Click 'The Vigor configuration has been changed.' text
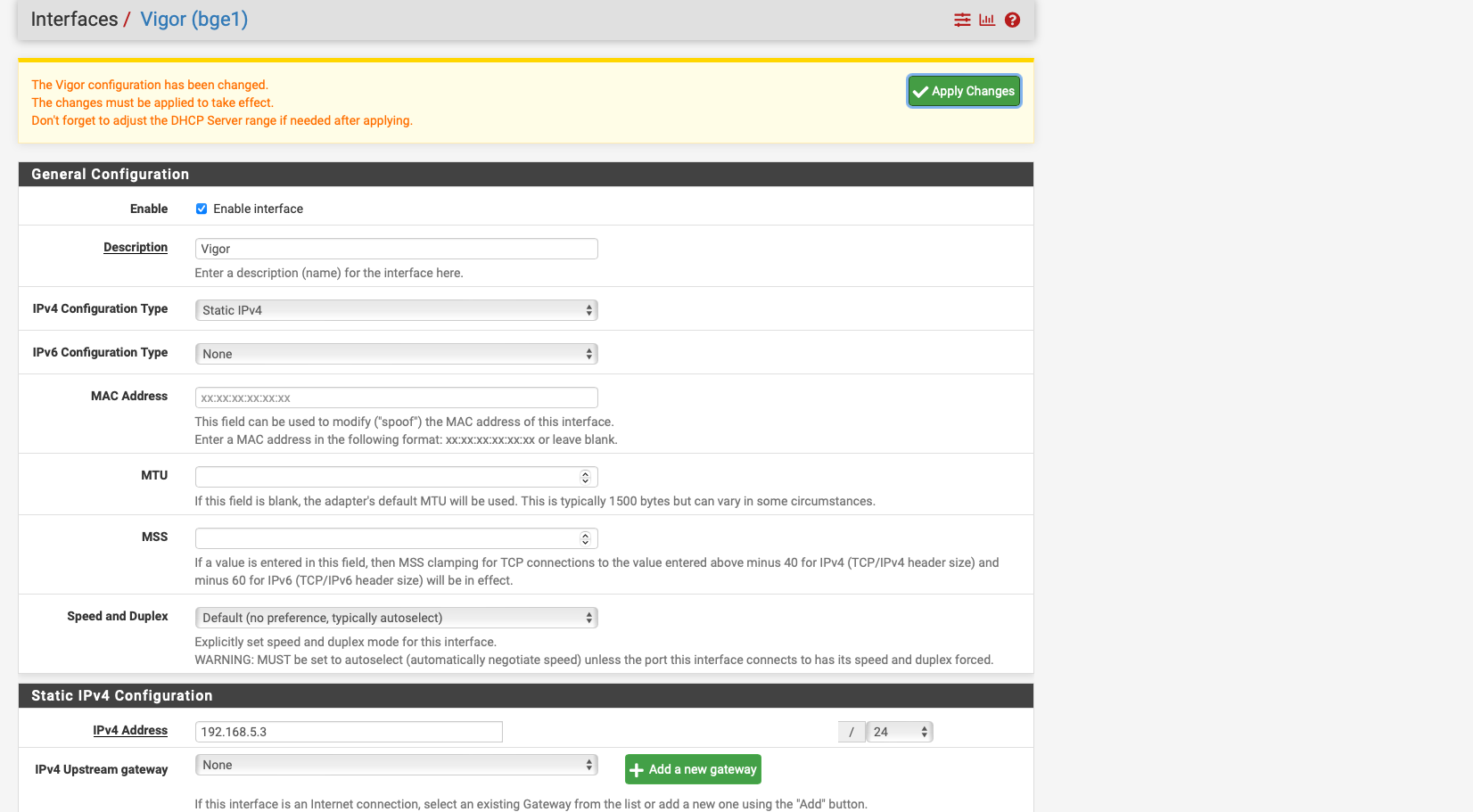Screen dimensions: 1473x812 pyautogui.click(x=150, y=85)
